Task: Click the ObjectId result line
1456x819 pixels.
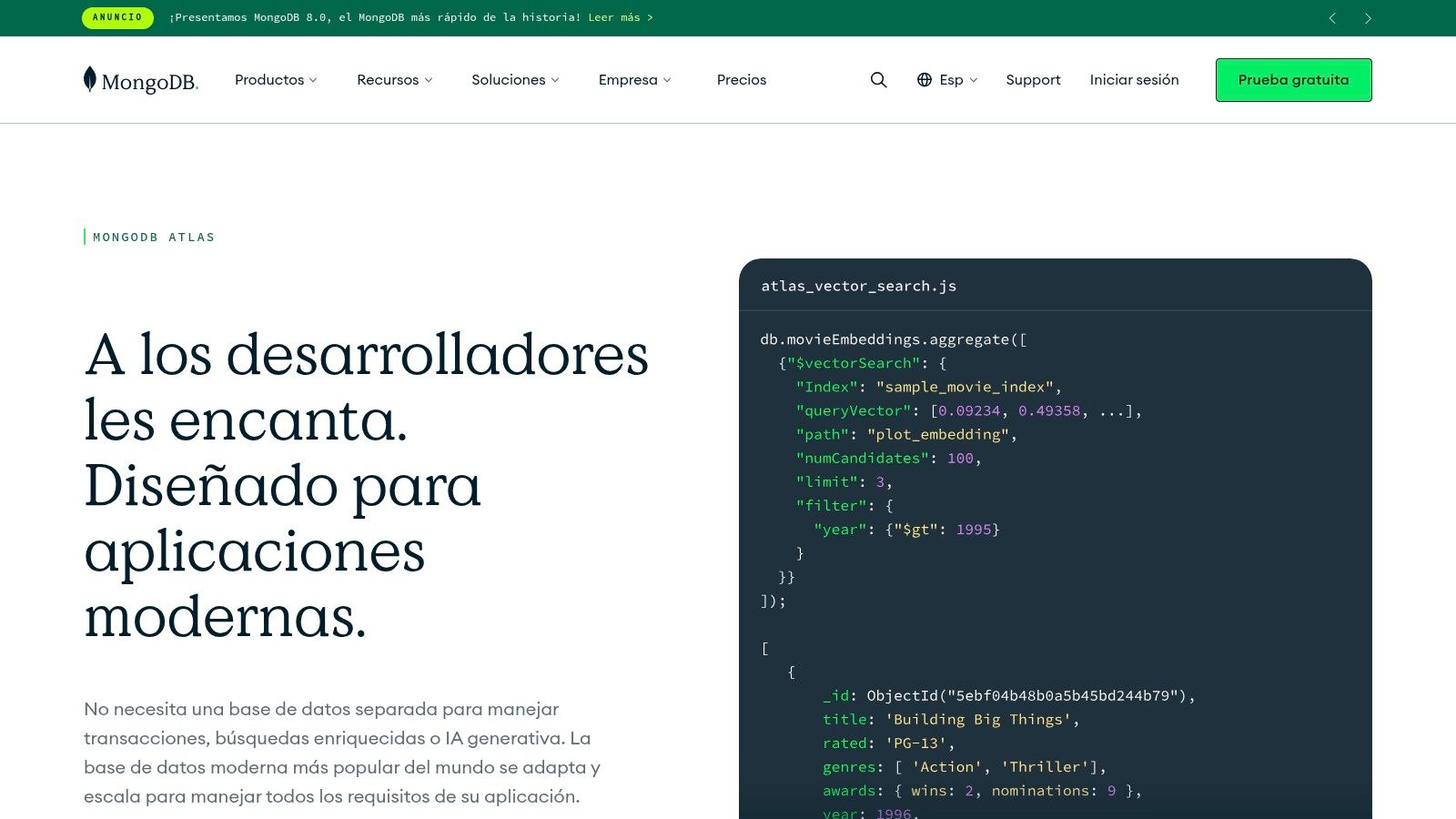Action: (x=1008, y=695)
